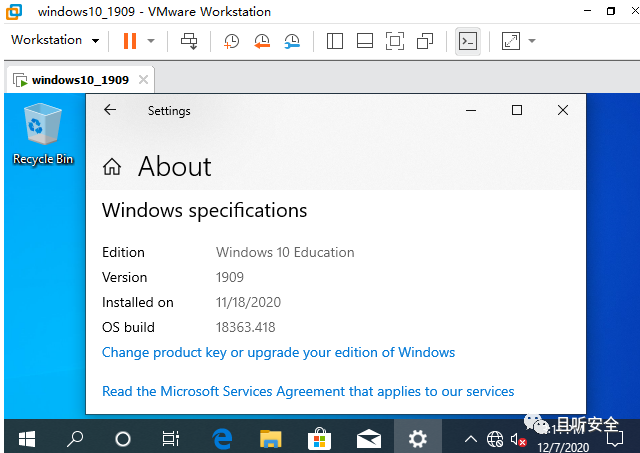The width and height of the screenshot is (640, 453).
Task: Enter full screen mode
Action: (395, 41)
